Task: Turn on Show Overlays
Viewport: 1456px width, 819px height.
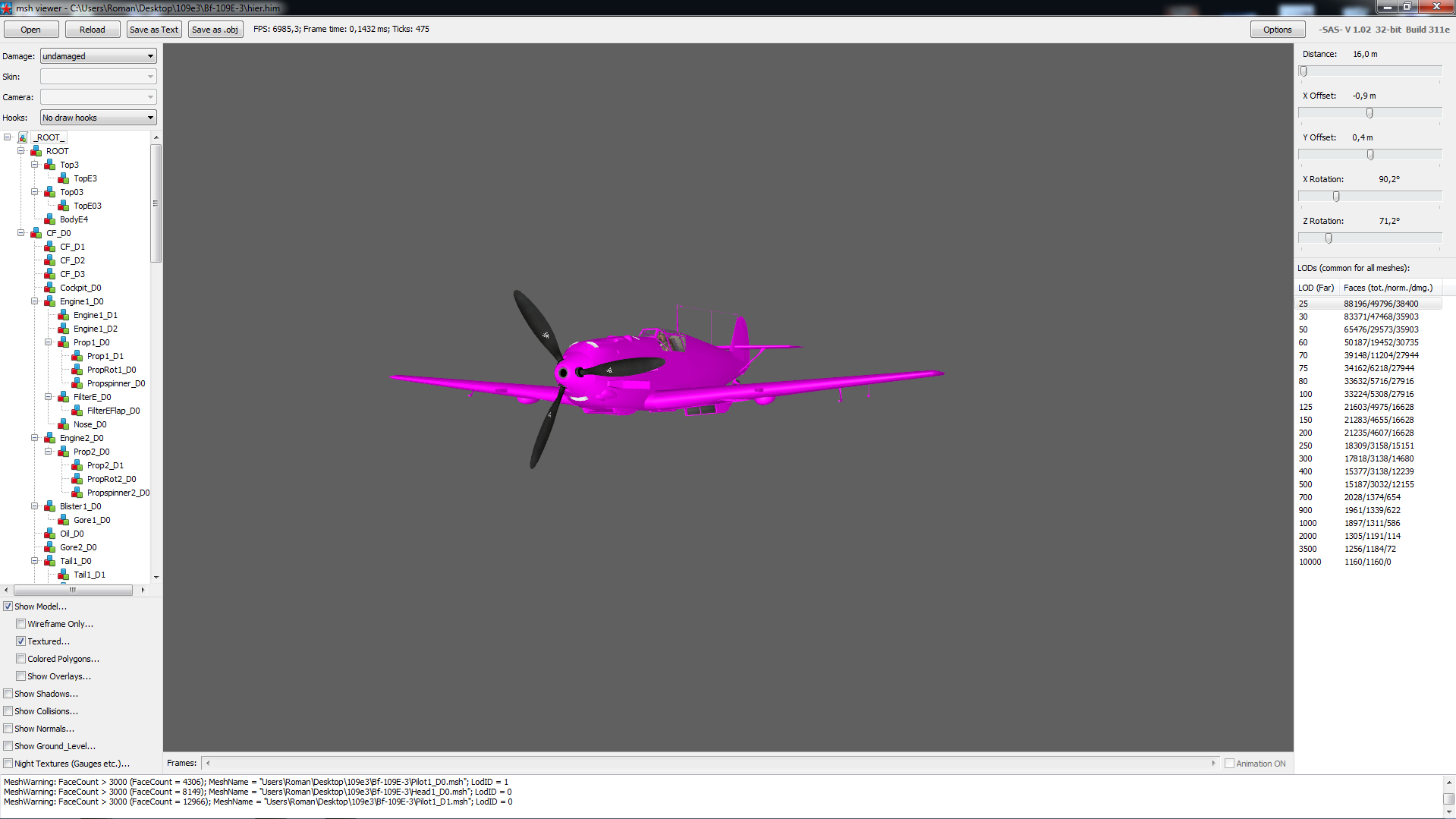Action: (x=21, y=676)
